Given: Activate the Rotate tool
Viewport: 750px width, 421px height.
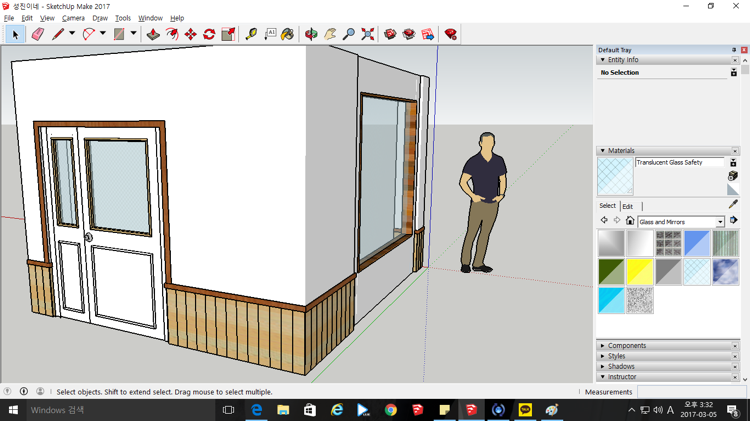Looking at the screenshot, I should (x=209, y=34).
